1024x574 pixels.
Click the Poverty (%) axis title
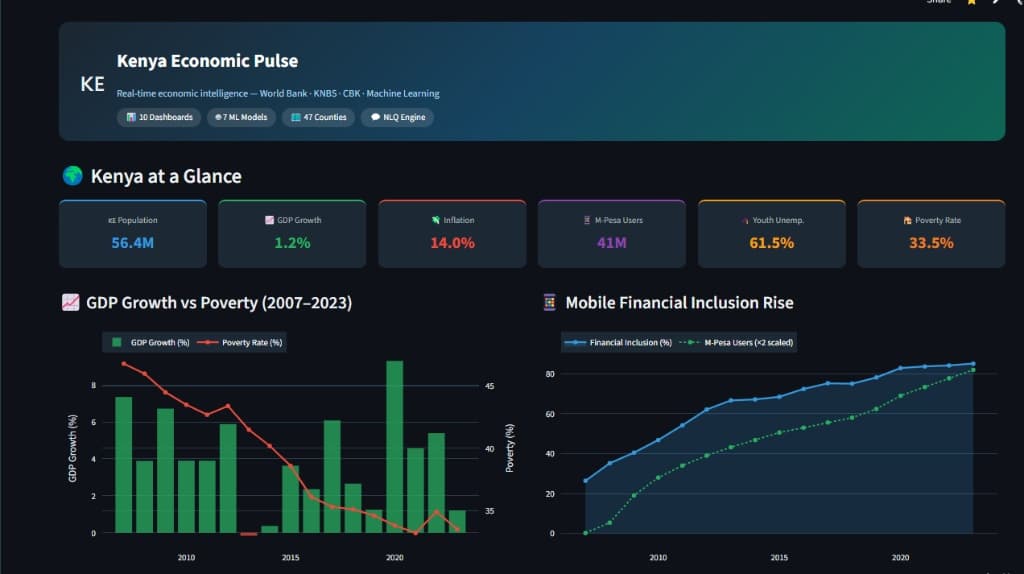(509, 448)
